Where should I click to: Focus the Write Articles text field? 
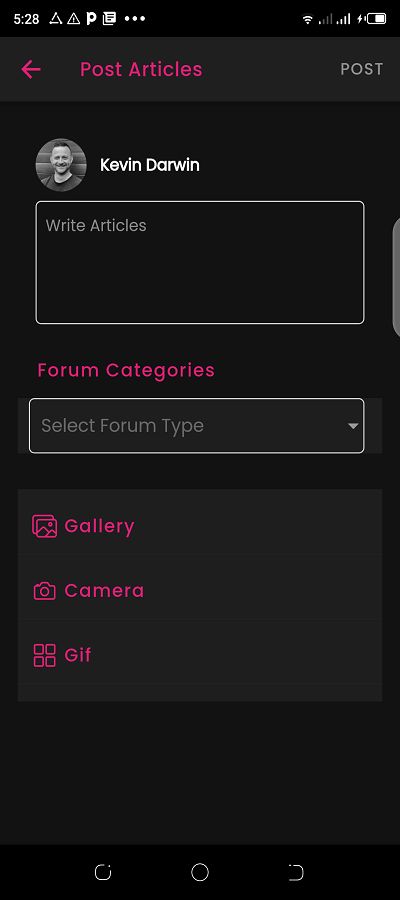[200, 262]
